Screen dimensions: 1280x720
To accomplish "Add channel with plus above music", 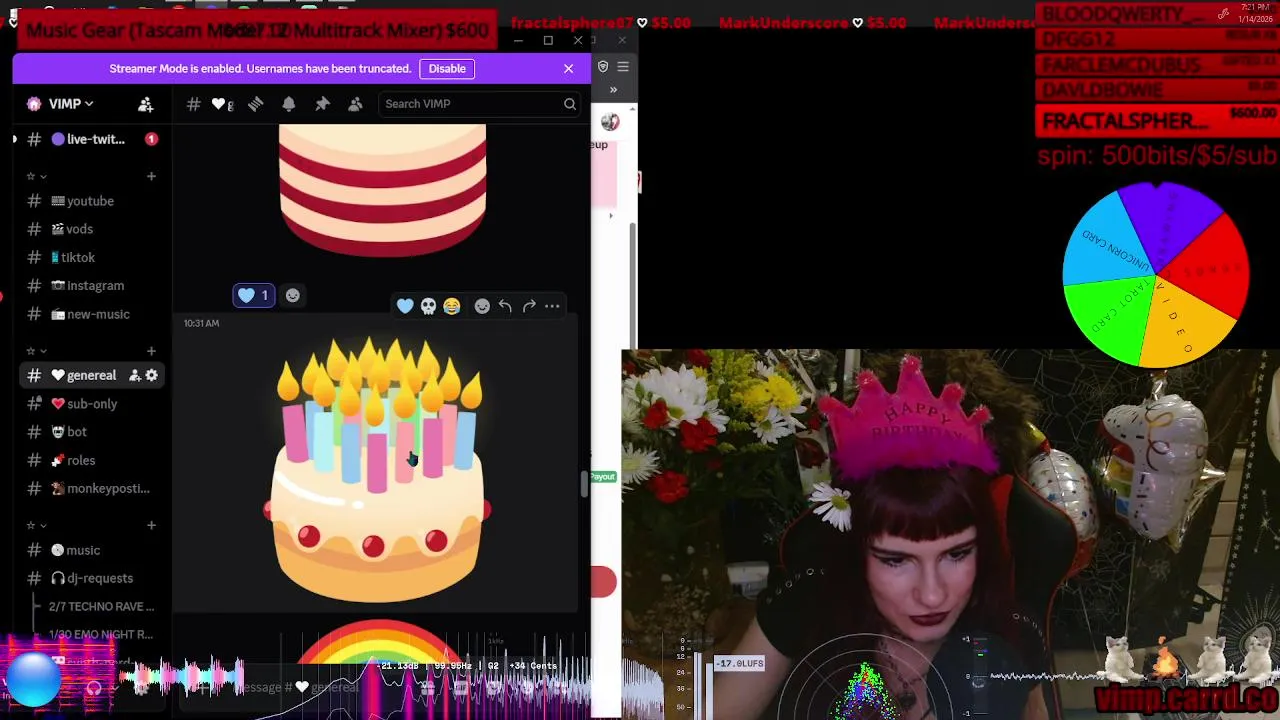I will [x=151, y=525].
